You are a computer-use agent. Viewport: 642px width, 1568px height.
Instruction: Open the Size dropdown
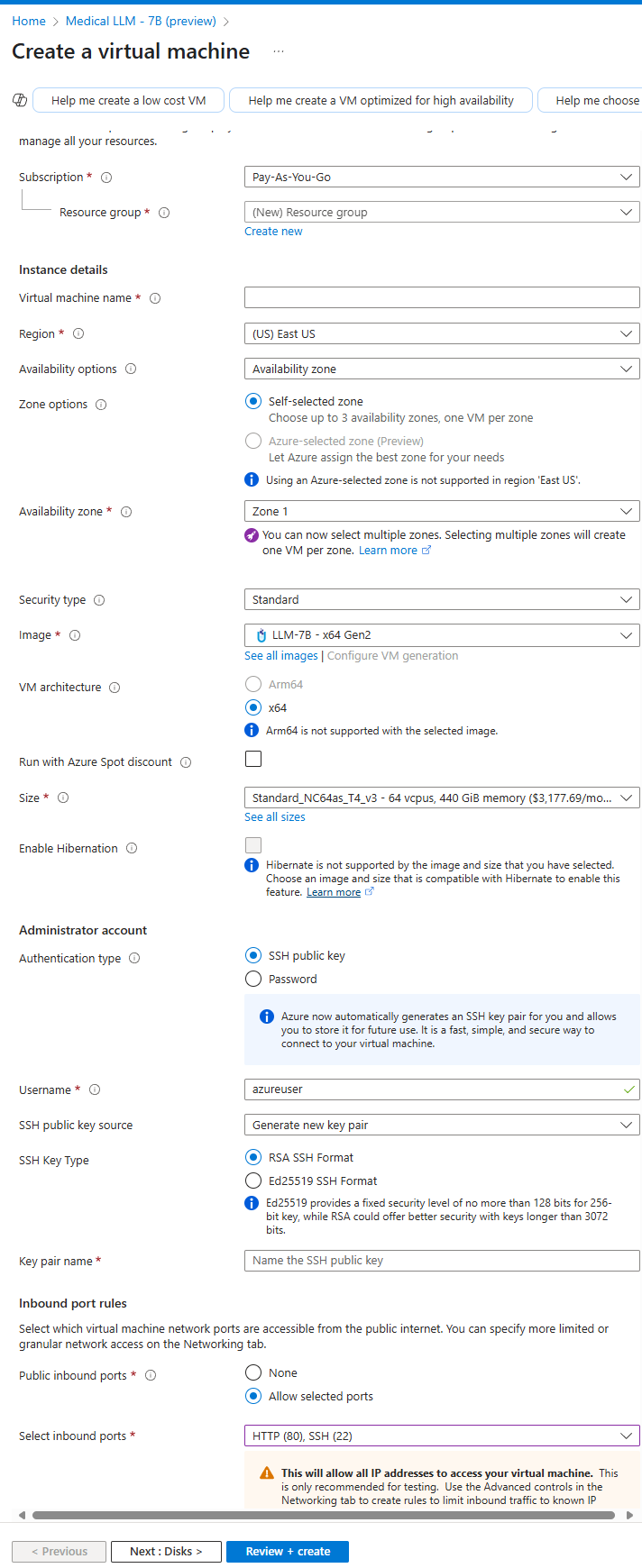442,798
